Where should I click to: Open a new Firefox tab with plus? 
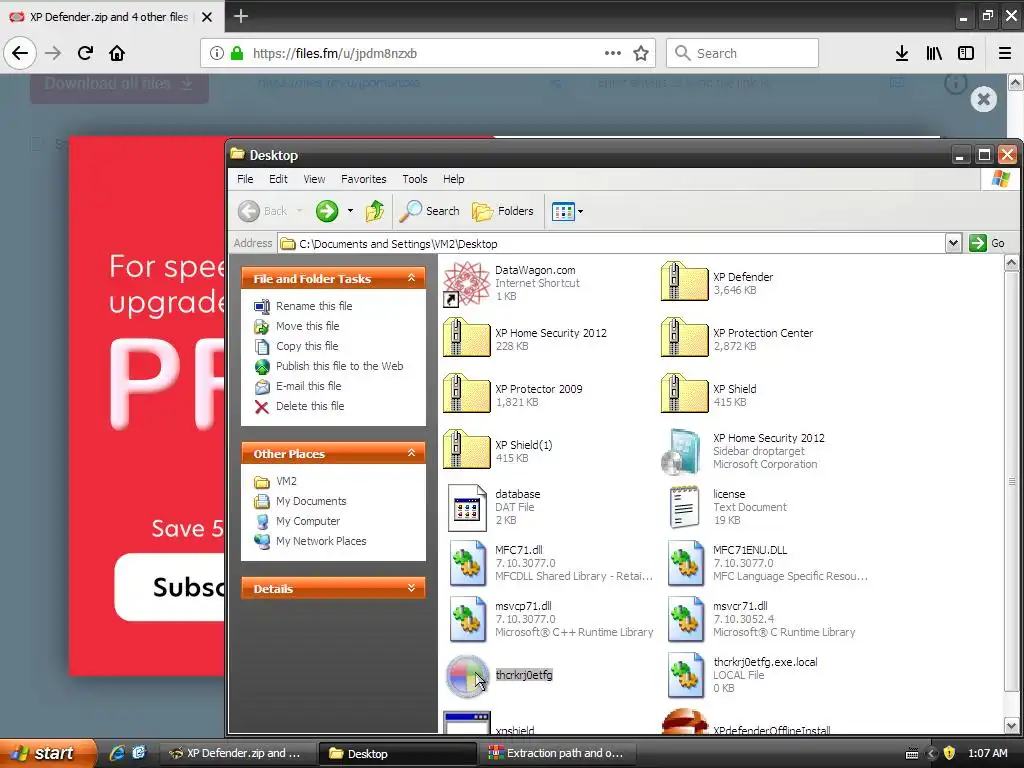[240, 16]
